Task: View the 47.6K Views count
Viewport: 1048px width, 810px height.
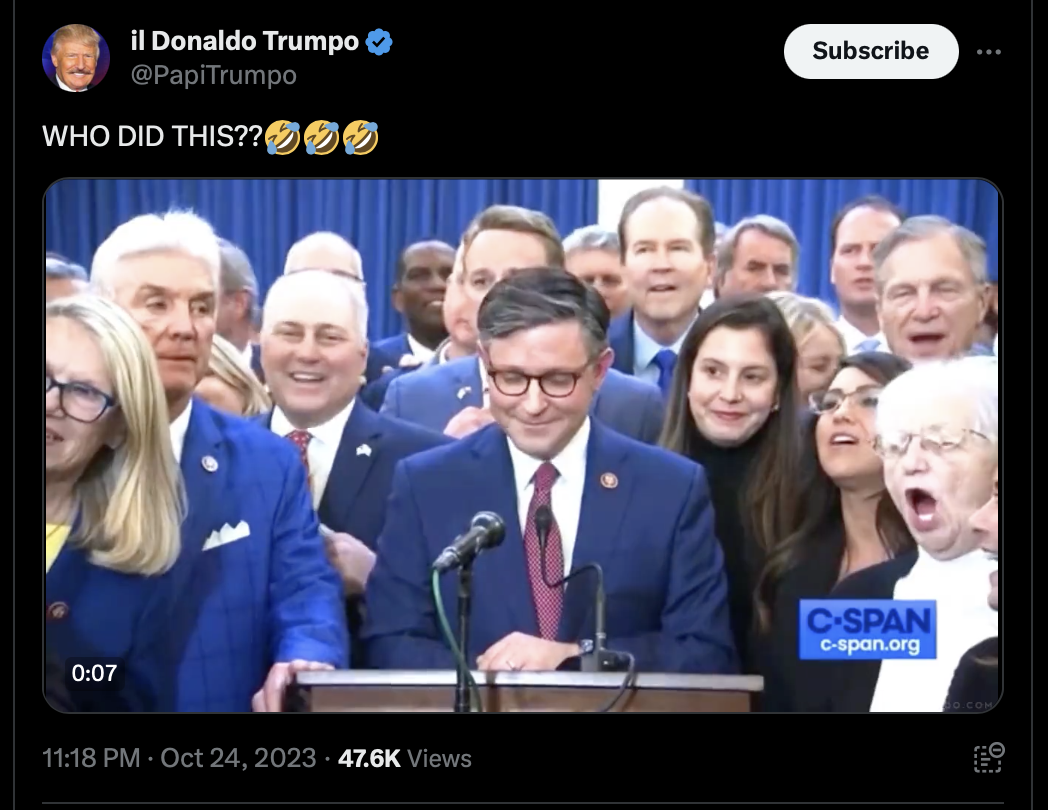Action: point(405,759)
